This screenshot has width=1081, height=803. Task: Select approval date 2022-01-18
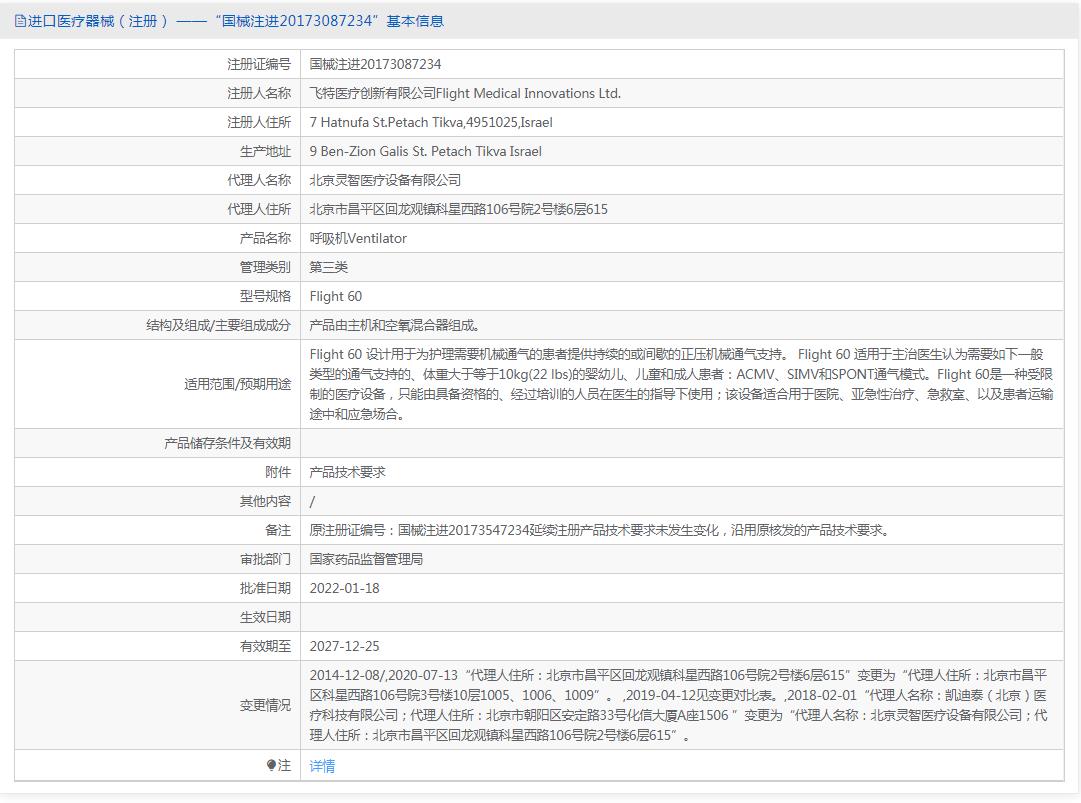pos(344,588)
